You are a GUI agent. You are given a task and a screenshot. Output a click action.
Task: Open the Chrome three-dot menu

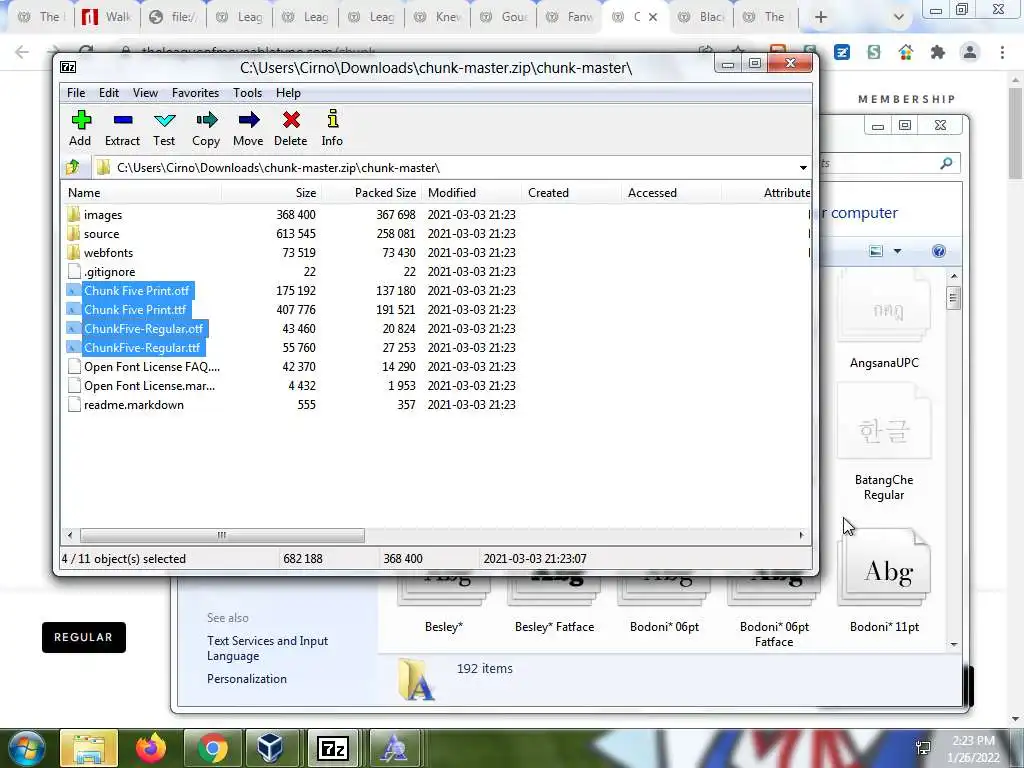tap(1002, 52)
